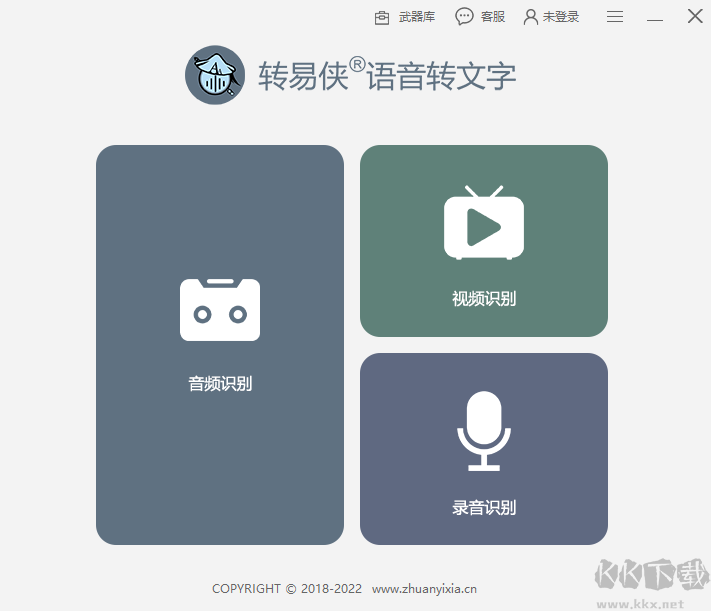This screenshot has height=611, width=711.
Task: Minimize the application window
Action: tap(655, 19)
